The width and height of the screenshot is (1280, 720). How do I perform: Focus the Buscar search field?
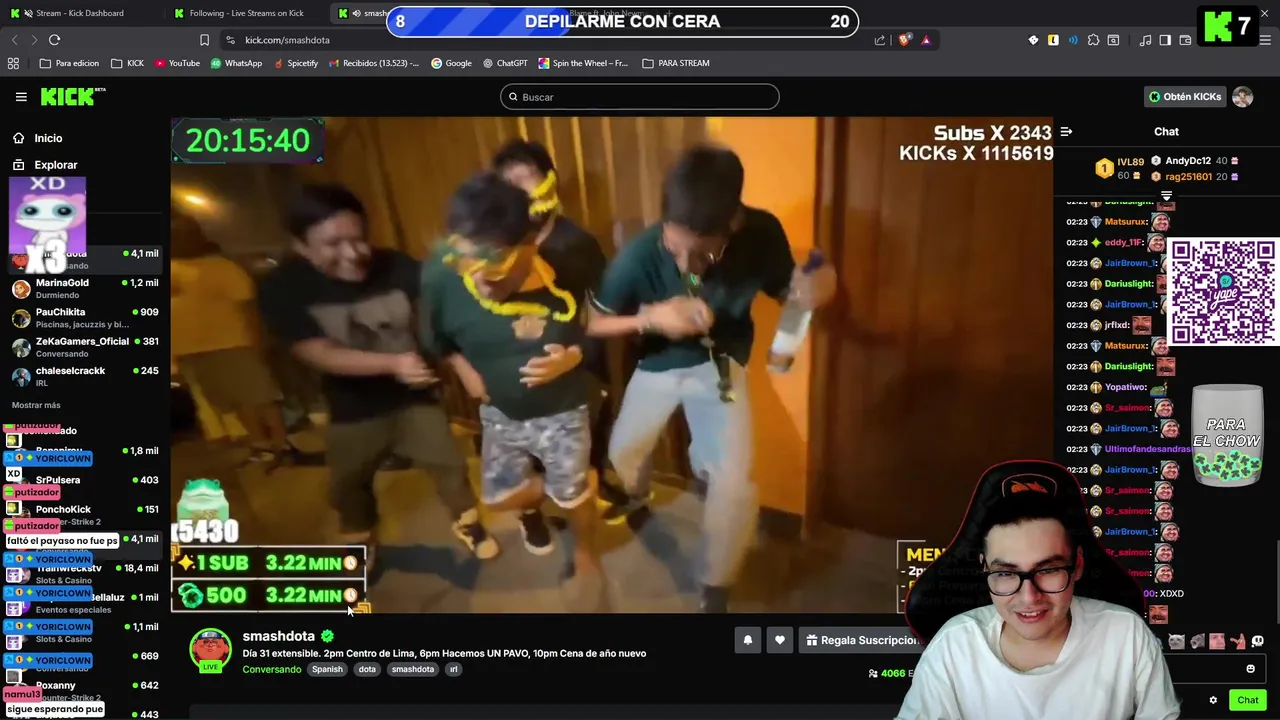[x=640, y=97]
